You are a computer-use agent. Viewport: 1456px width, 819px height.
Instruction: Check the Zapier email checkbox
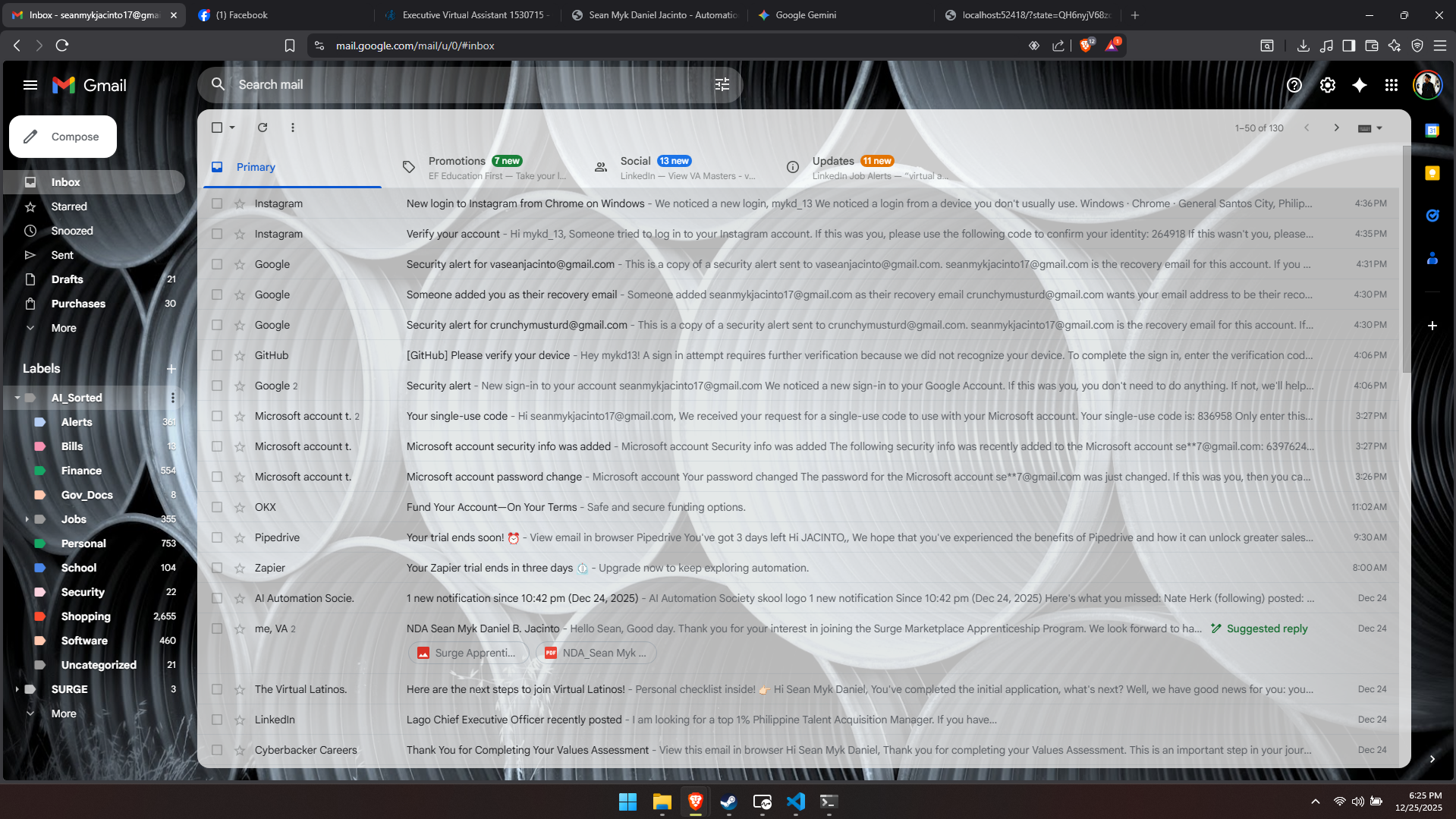pyautogui.click(x=217, y=568)
